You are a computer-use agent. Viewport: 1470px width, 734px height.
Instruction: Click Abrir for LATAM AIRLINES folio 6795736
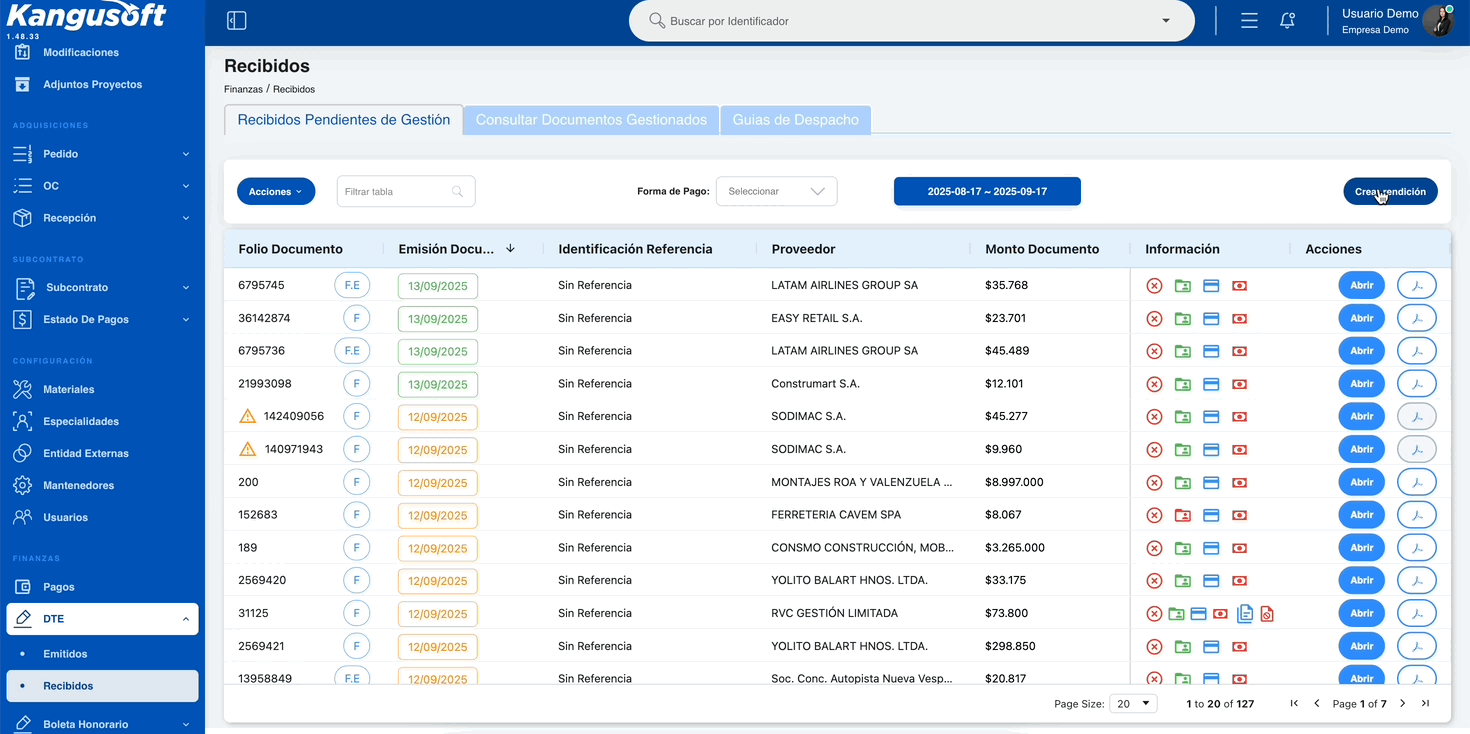point(1361,351)
